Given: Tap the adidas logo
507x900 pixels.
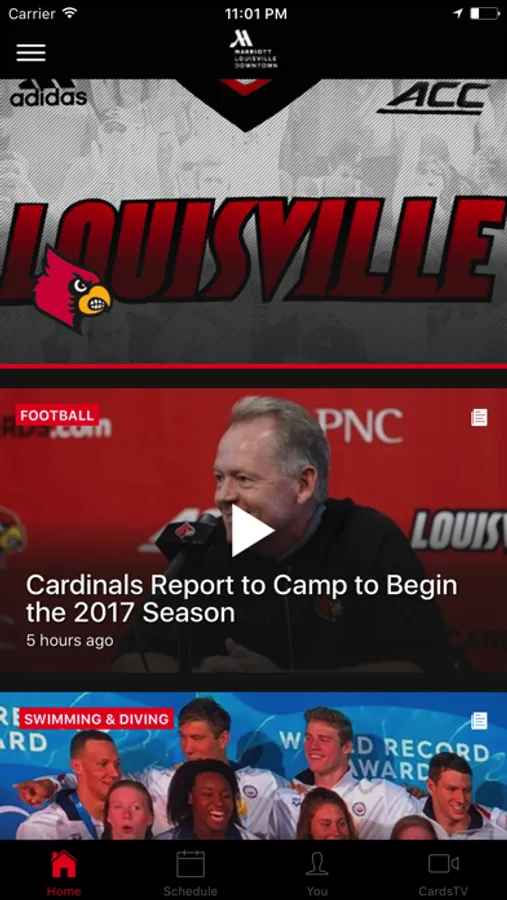Looking at the screenshot, I should (x=49, y=93).
